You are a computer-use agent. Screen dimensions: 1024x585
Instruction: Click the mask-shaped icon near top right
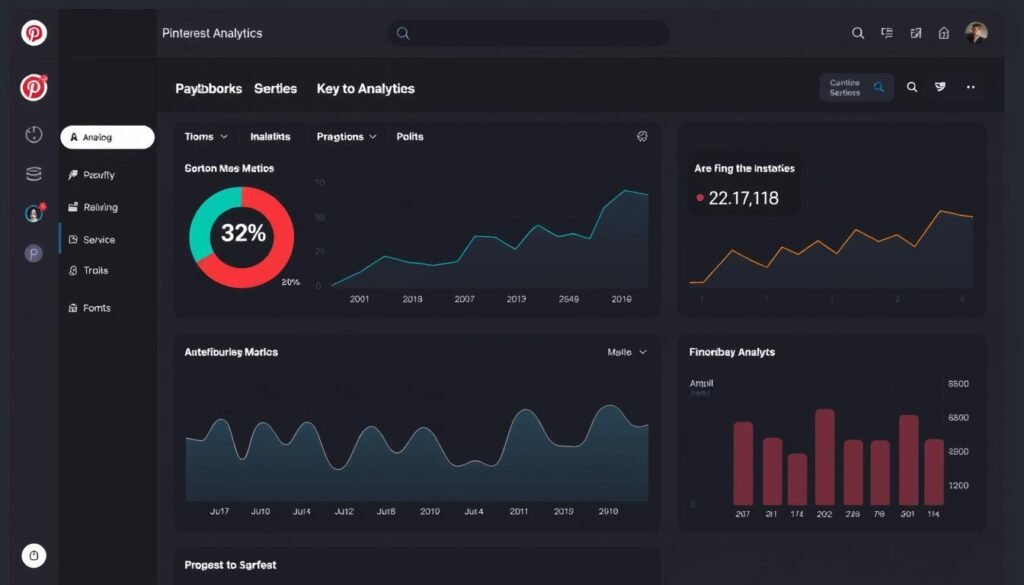point(940,88)
